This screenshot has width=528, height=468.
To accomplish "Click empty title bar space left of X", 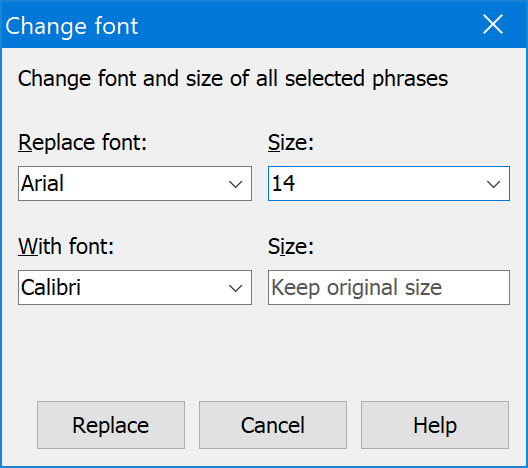I will (303, 24).
